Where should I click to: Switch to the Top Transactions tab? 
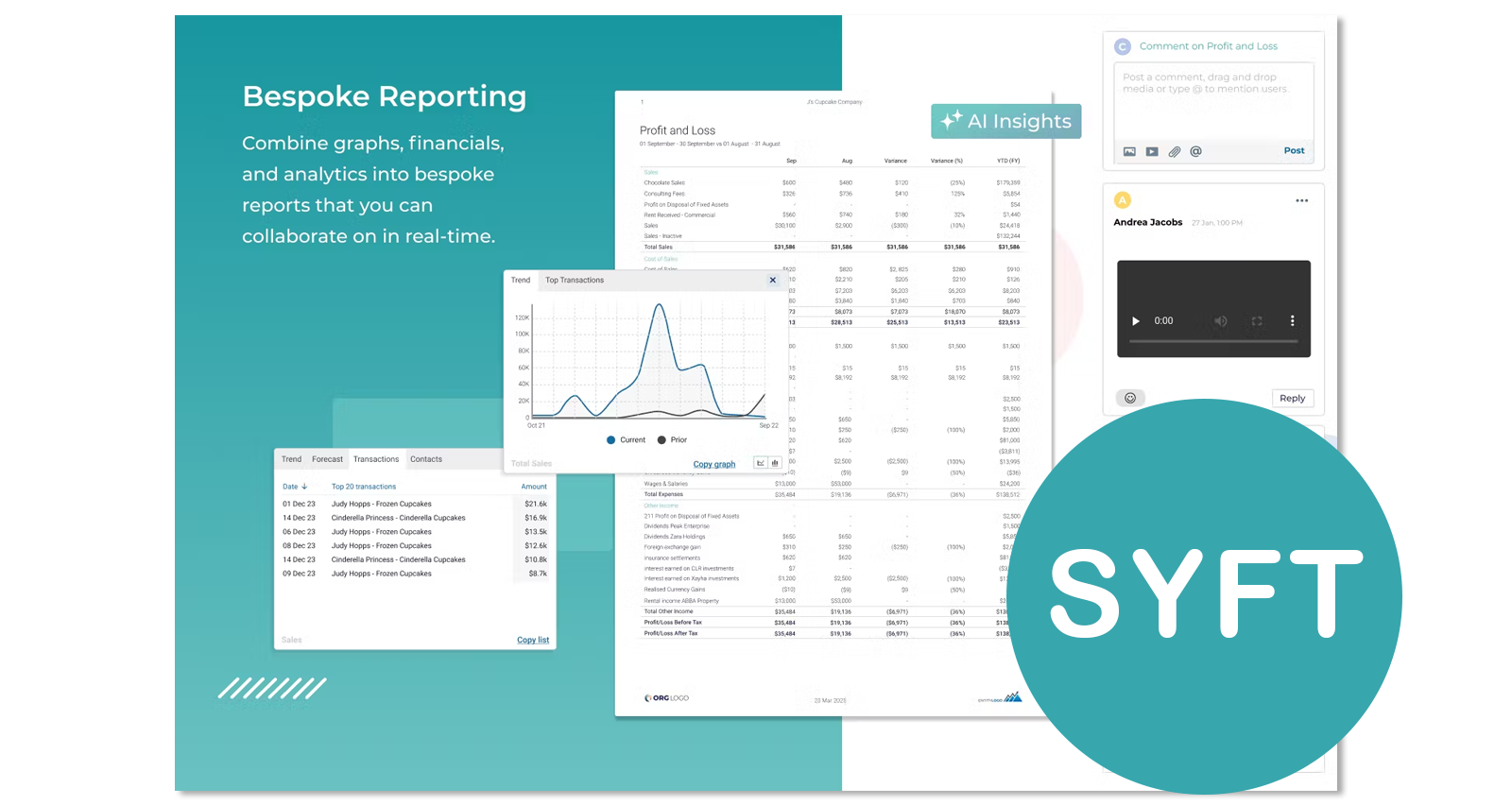tap(575, 280)
